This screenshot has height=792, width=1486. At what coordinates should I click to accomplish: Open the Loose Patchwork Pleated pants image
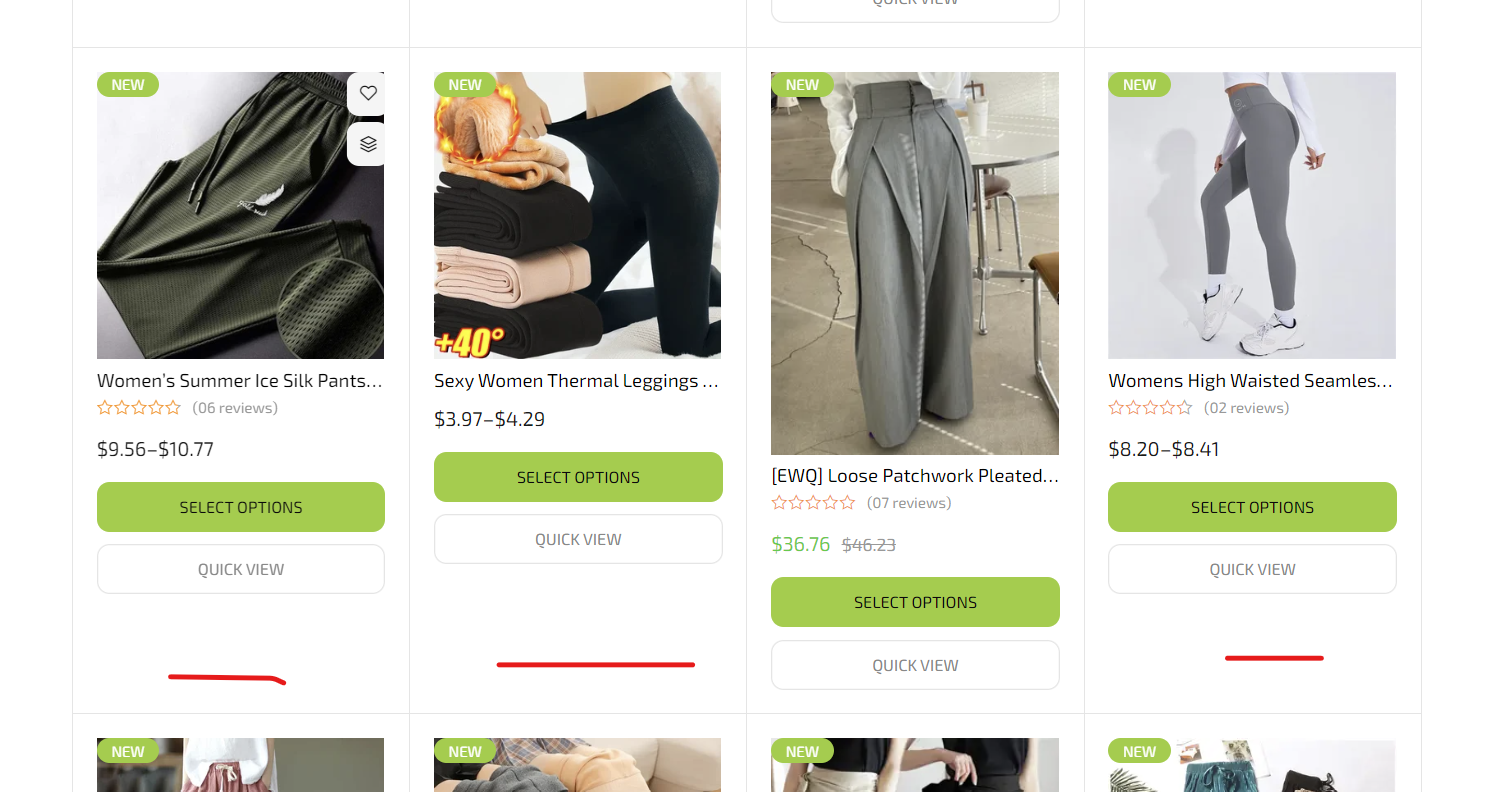tap(915, 263)
